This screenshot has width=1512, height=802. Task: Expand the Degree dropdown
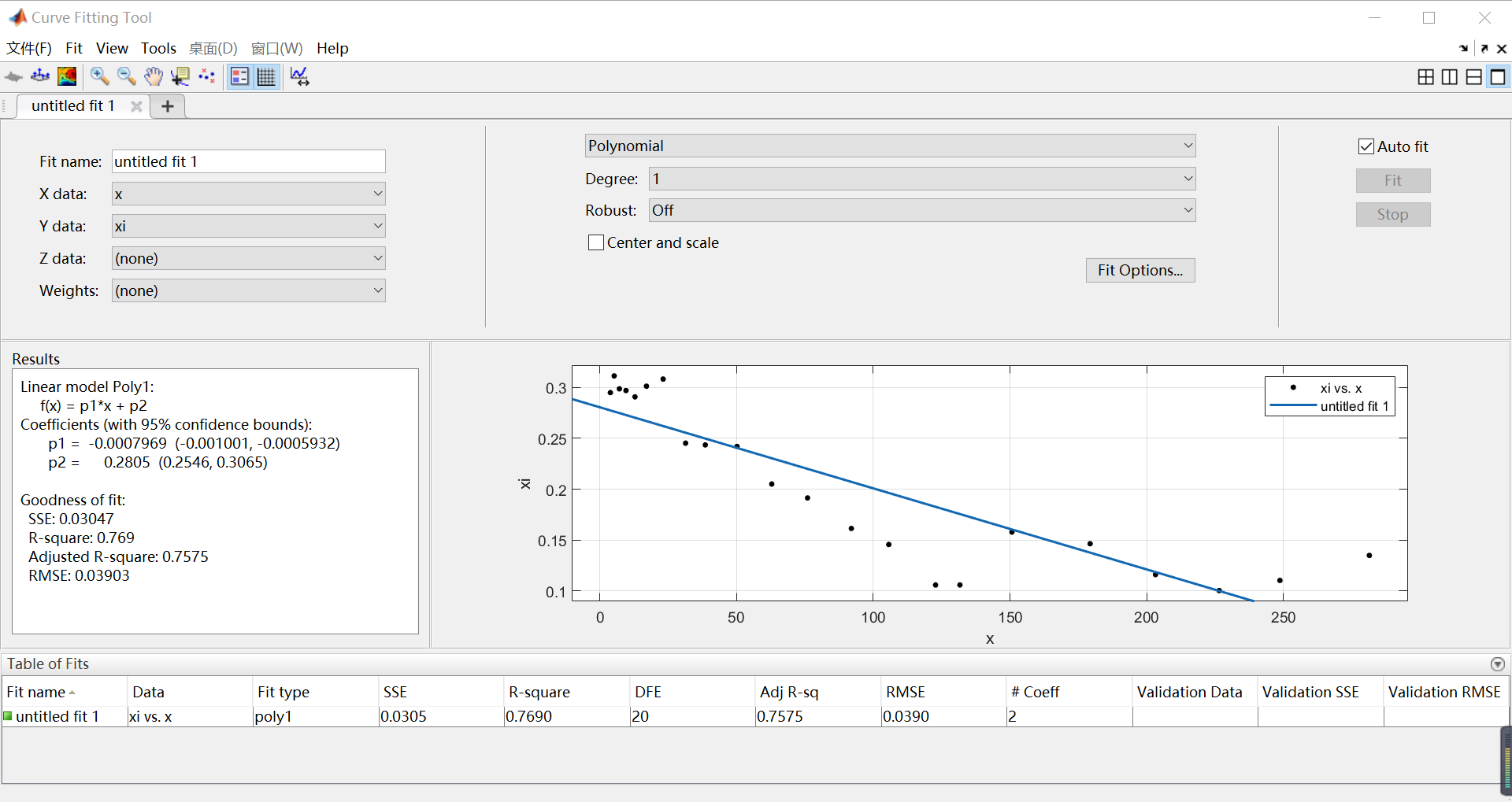tap(921, 179)
